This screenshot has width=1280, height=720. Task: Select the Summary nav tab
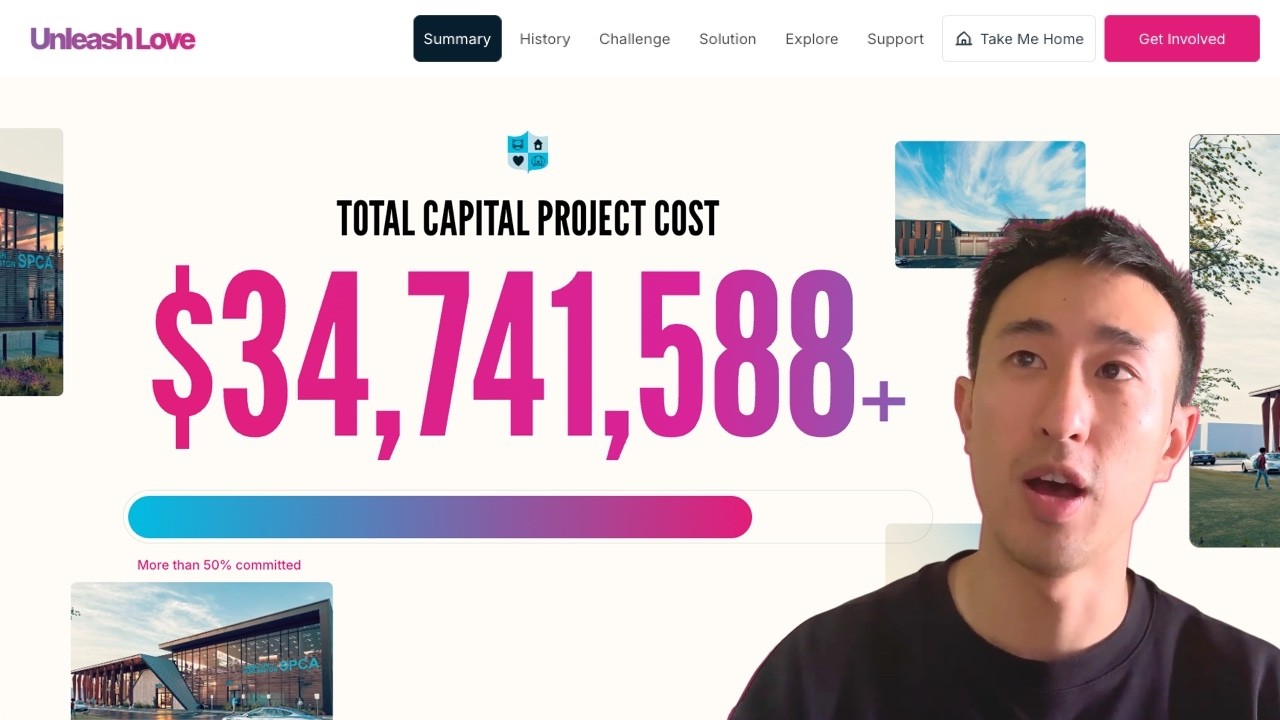pos(457,39)
